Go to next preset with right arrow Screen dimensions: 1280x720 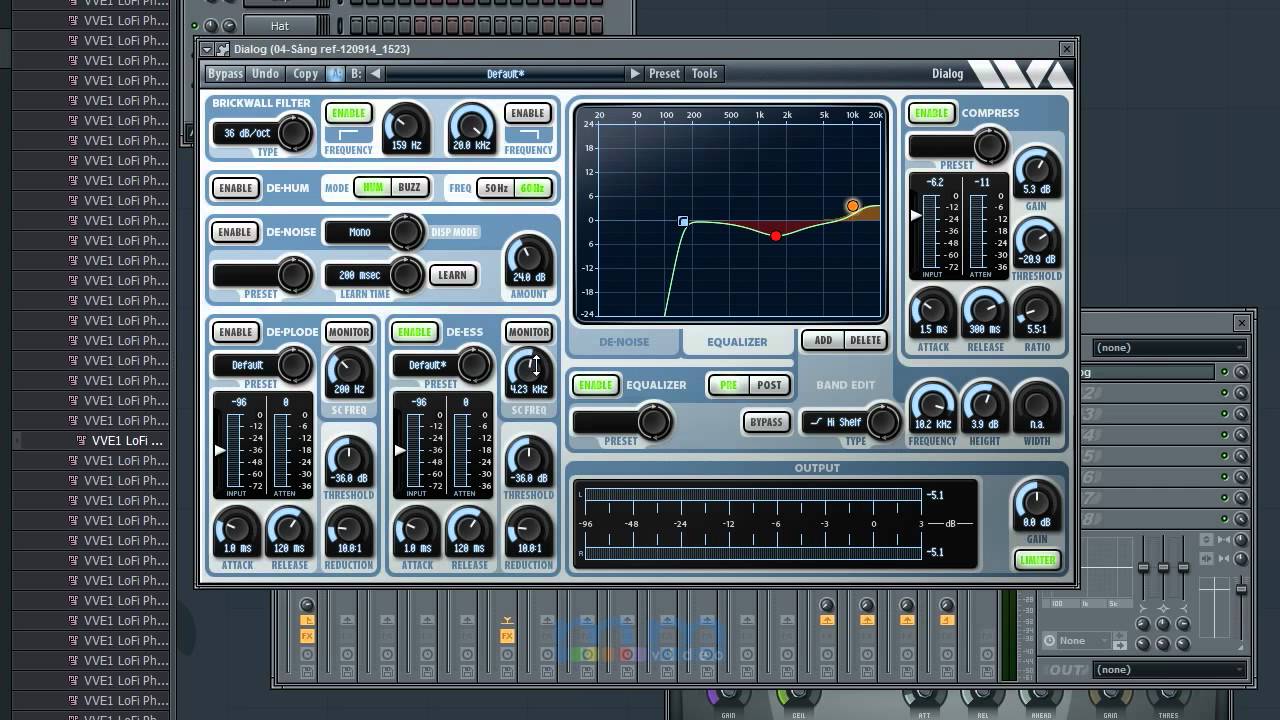point(634,74)
